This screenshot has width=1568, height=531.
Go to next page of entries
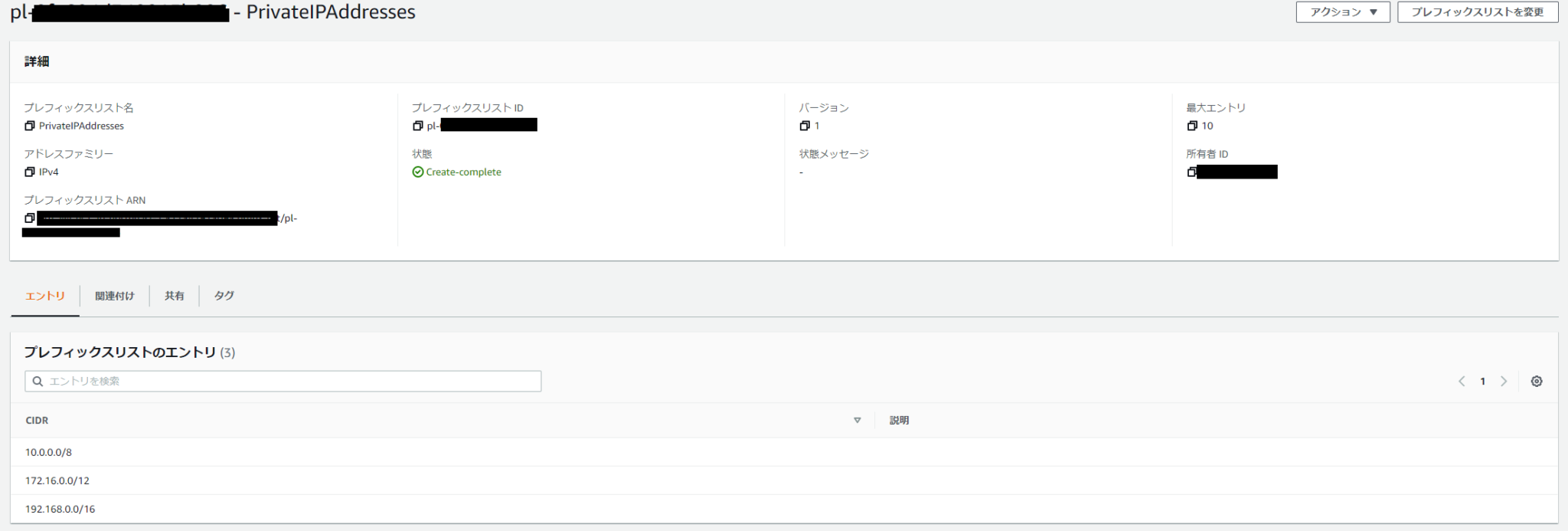coord(1504,381)
